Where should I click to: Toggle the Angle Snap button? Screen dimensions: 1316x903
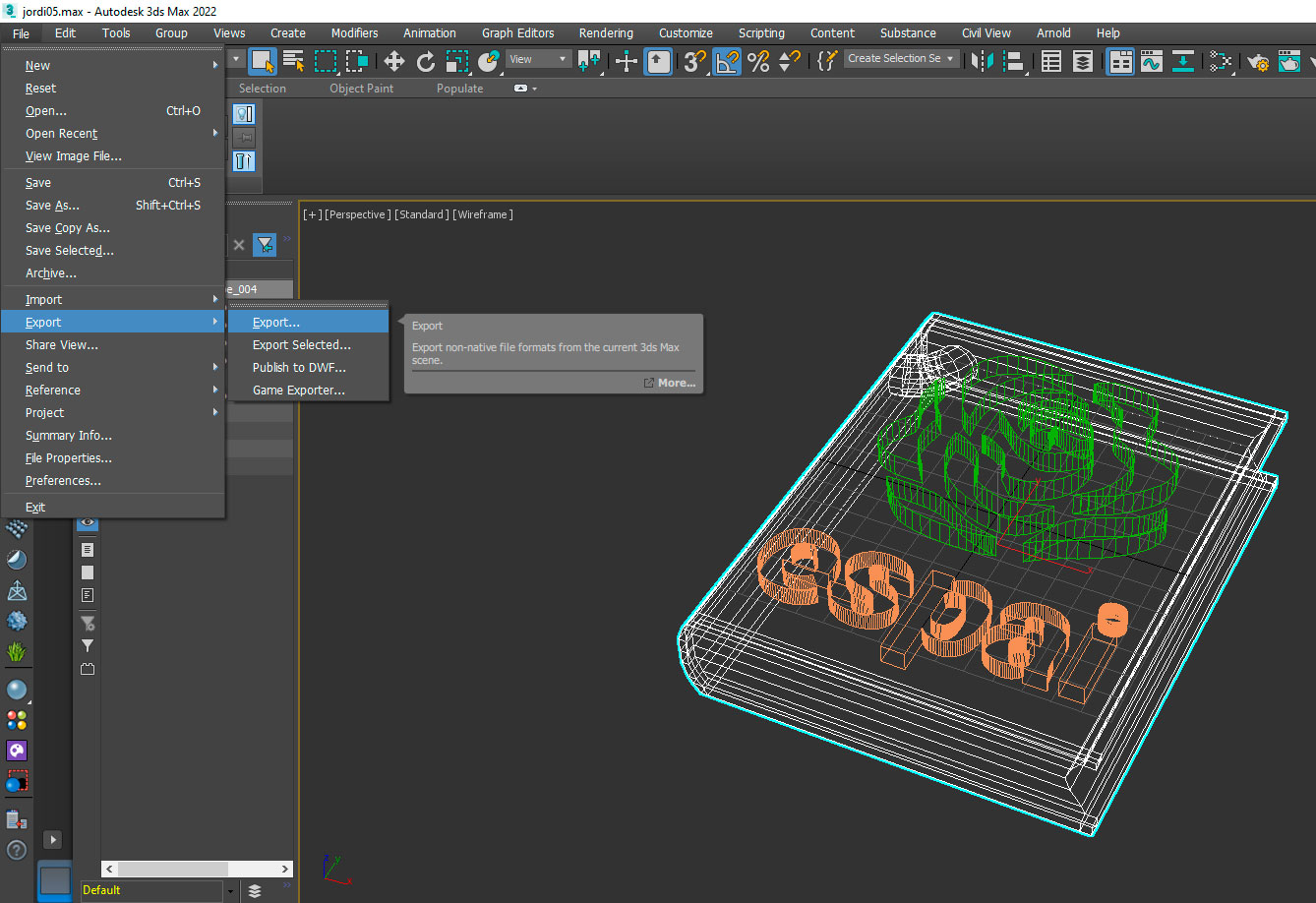pos(727,61)
